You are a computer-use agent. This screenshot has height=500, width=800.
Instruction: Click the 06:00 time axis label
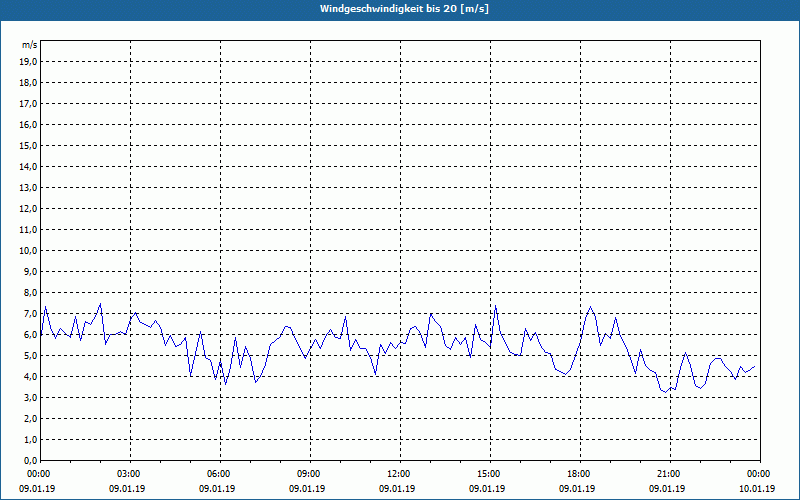220,474
